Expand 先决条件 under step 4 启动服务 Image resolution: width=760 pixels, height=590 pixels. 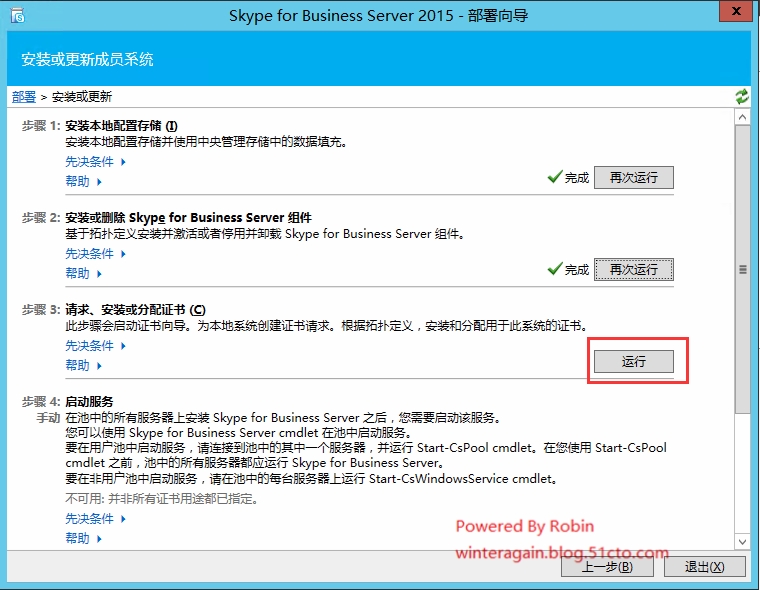click(95, 519)
